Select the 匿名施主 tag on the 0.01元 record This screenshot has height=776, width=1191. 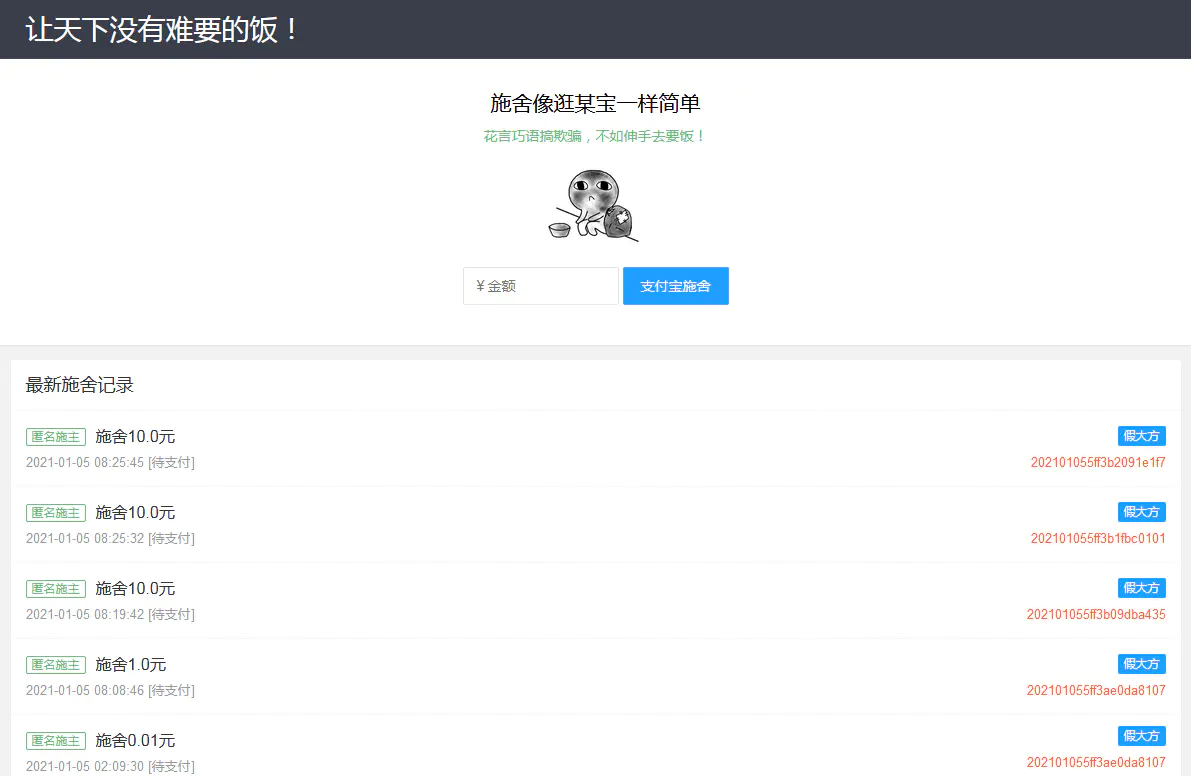(56, 740)
